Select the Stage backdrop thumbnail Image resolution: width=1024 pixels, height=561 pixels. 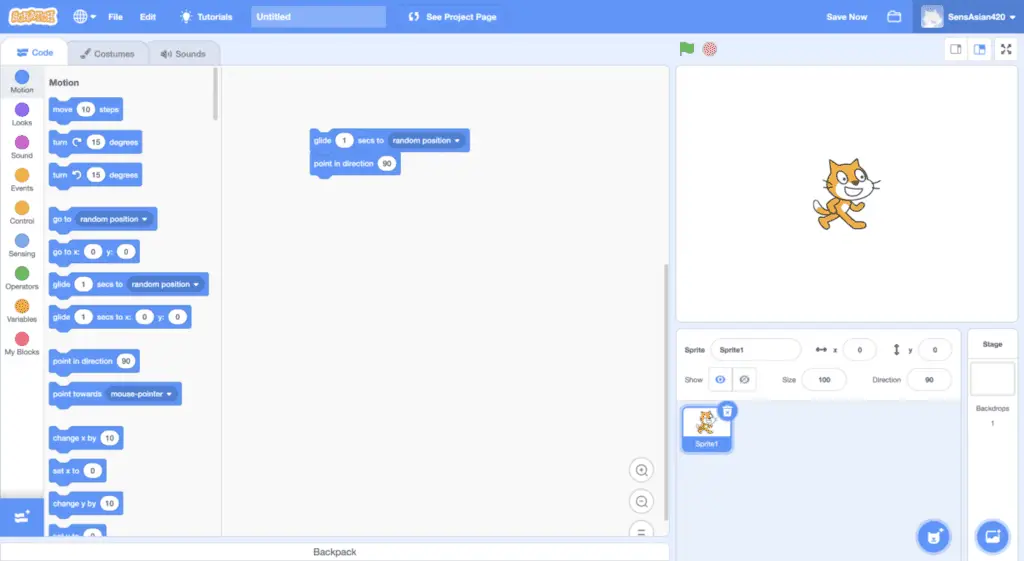[992, 379]
